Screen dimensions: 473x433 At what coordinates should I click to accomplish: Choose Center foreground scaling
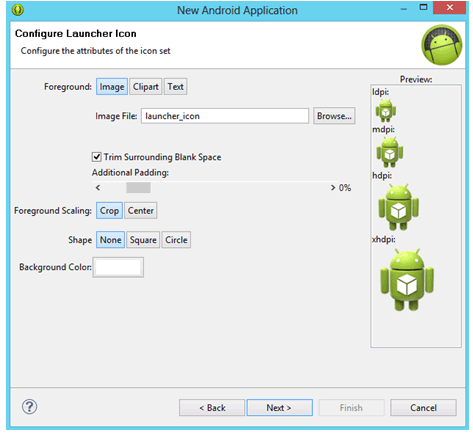(141, 211)
